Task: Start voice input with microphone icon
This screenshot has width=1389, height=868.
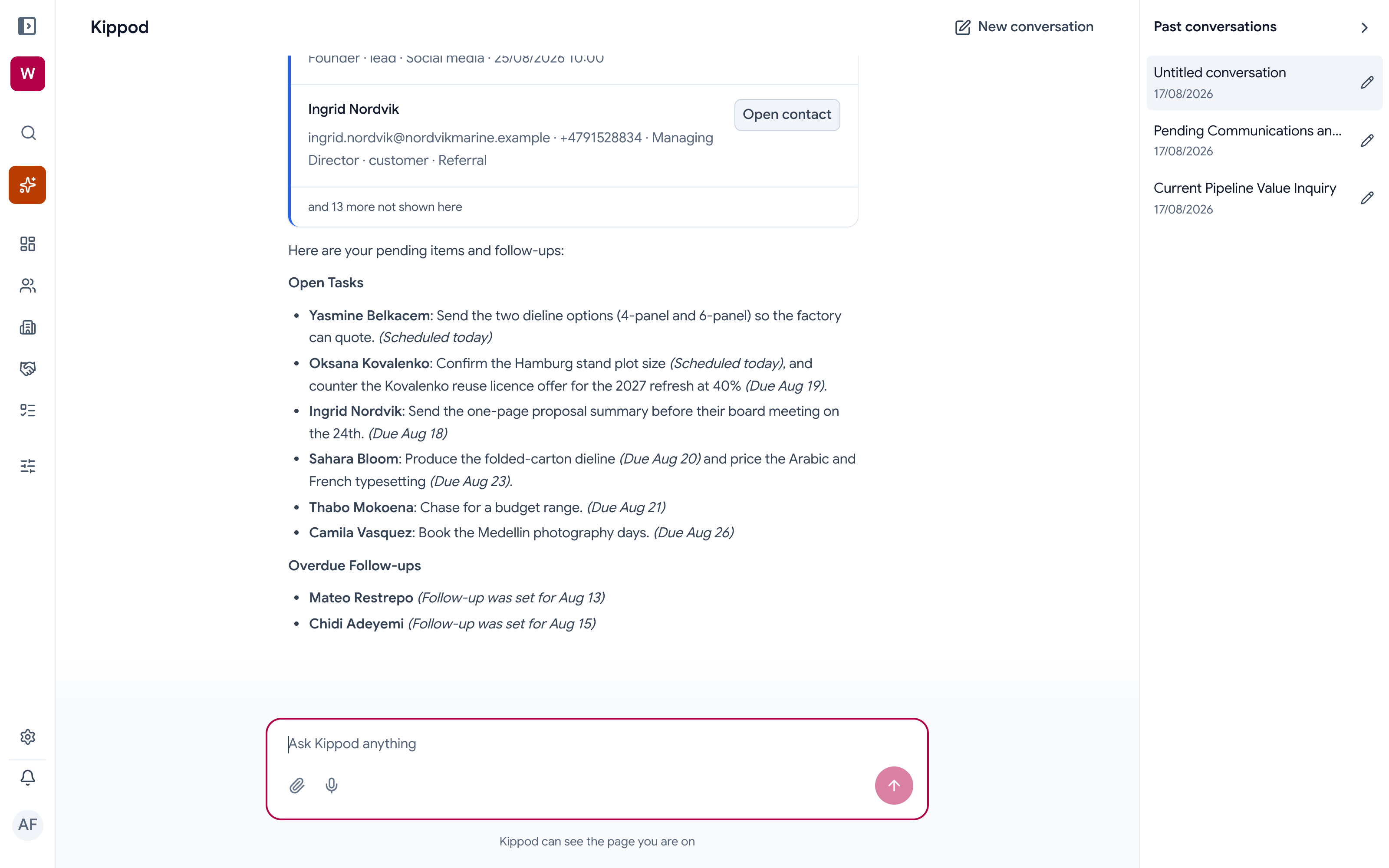Action: point(331,786)
